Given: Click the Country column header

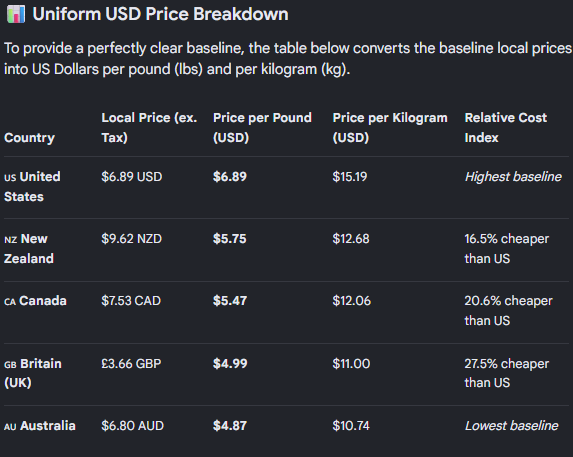Looking at the screenshot, I should coord(29,138).
